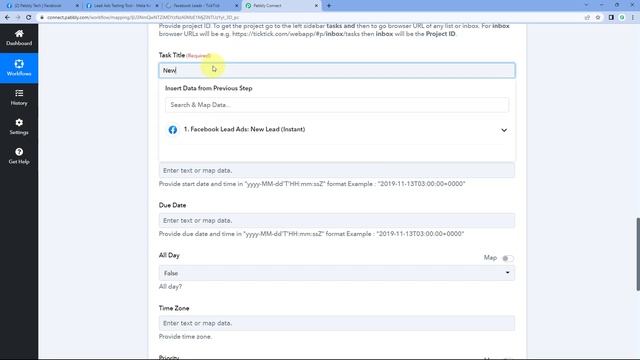Click the Time Zone input field

pyautogui.click(x=337, y=323)
